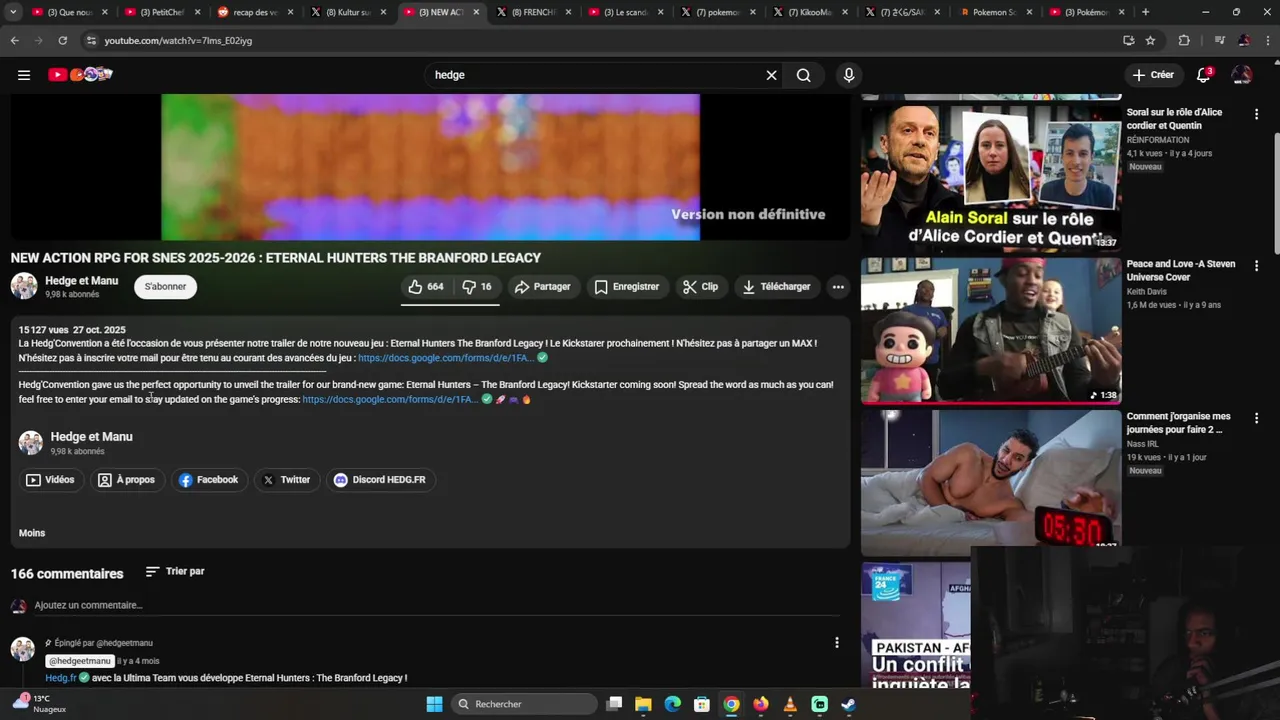Open a new browser tab
This screenshot has height=720, width=1280.
1145,12
